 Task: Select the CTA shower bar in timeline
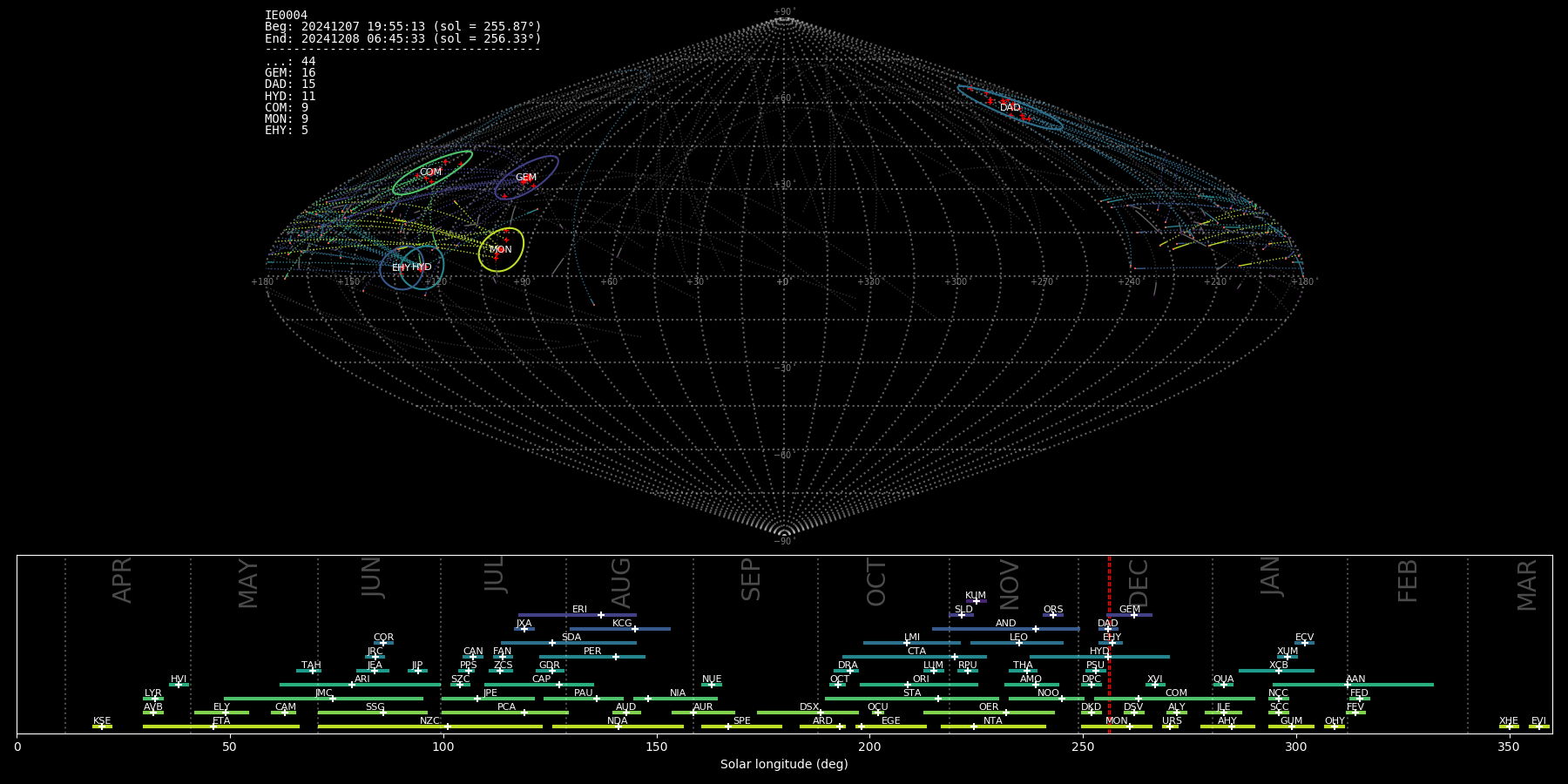click(915, 657)
